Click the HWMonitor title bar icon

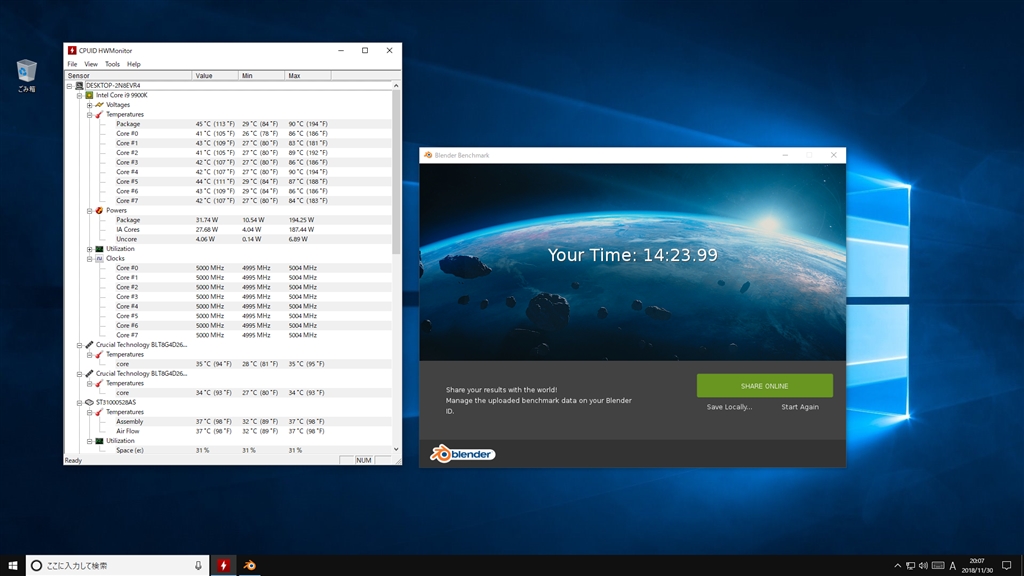pyautogui.click(x=72, y=50)
